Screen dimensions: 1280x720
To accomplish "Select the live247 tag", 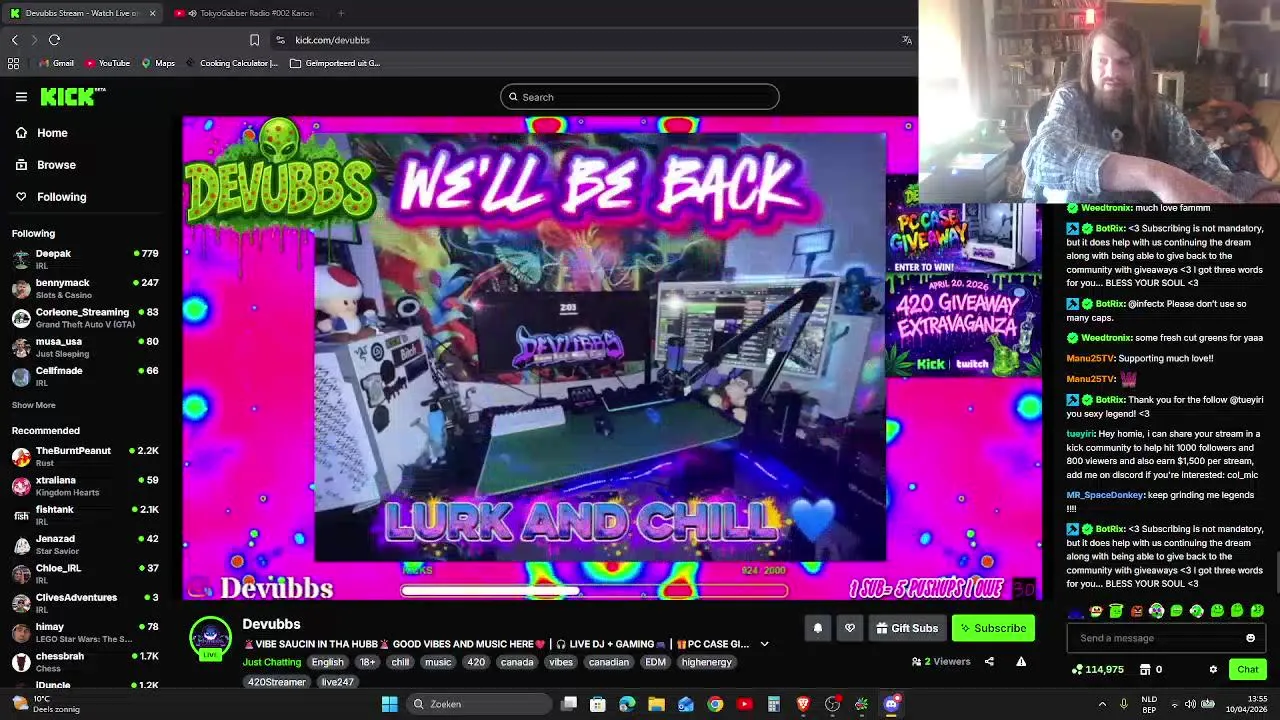I will 337,682.
